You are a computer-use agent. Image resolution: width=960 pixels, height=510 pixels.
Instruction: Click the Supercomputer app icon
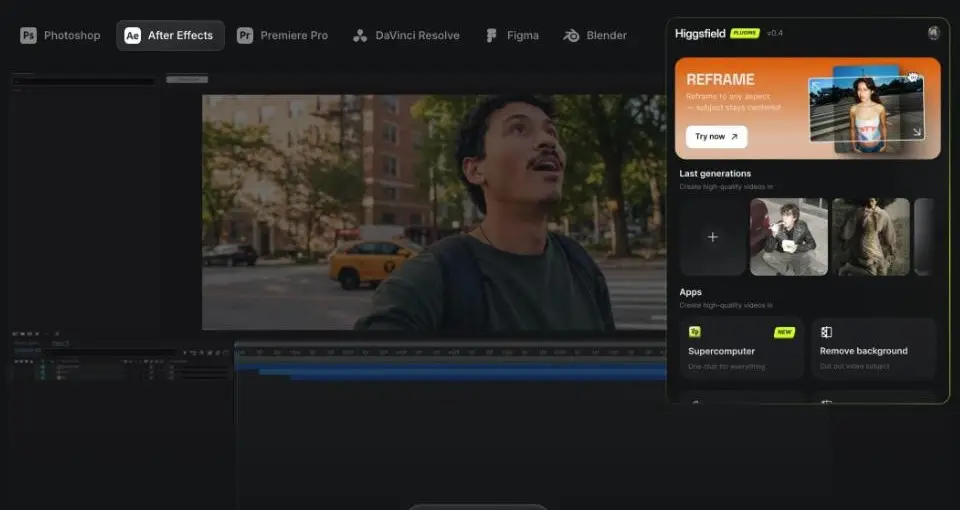point(695,332)
